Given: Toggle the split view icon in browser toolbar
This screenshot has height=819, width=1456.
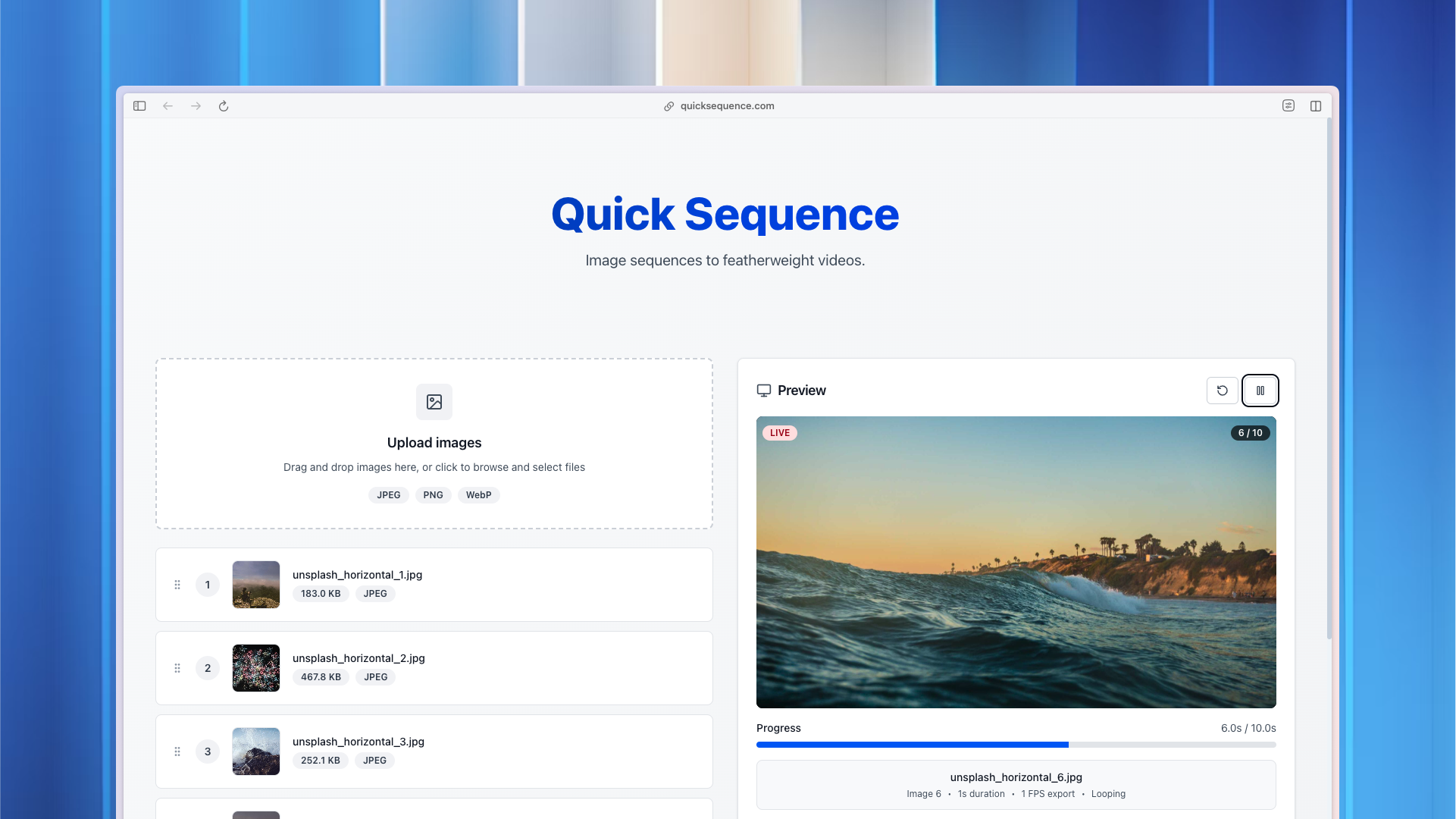Looking at the screenshot, I should coord(1316,106).
